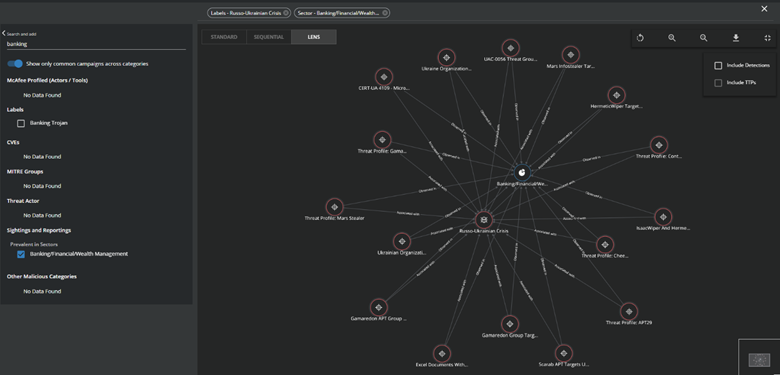Select the IsaacWiper And HermeticWizard node

coord(663,217)
